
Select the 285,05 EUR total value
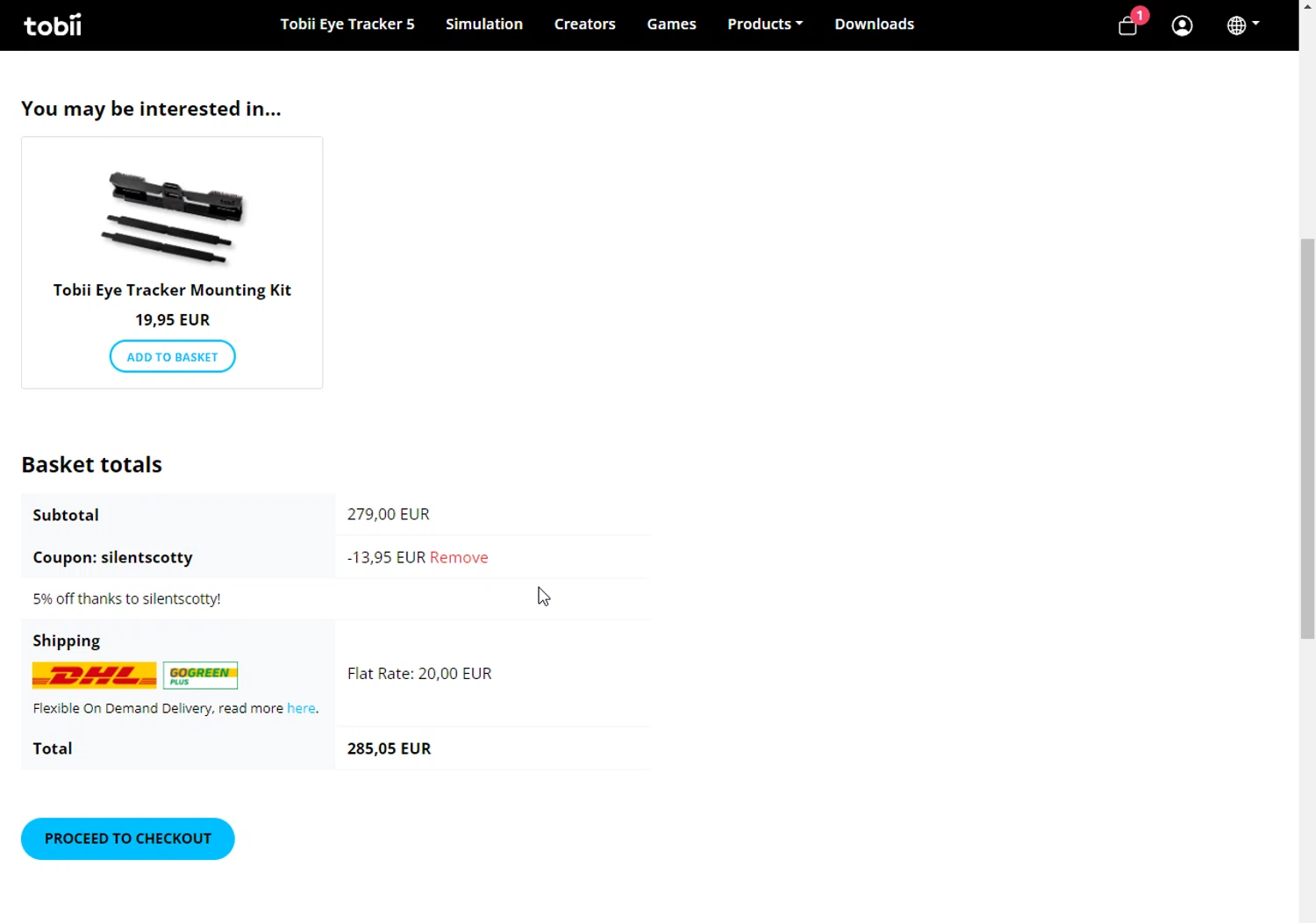tap(389, 748)
